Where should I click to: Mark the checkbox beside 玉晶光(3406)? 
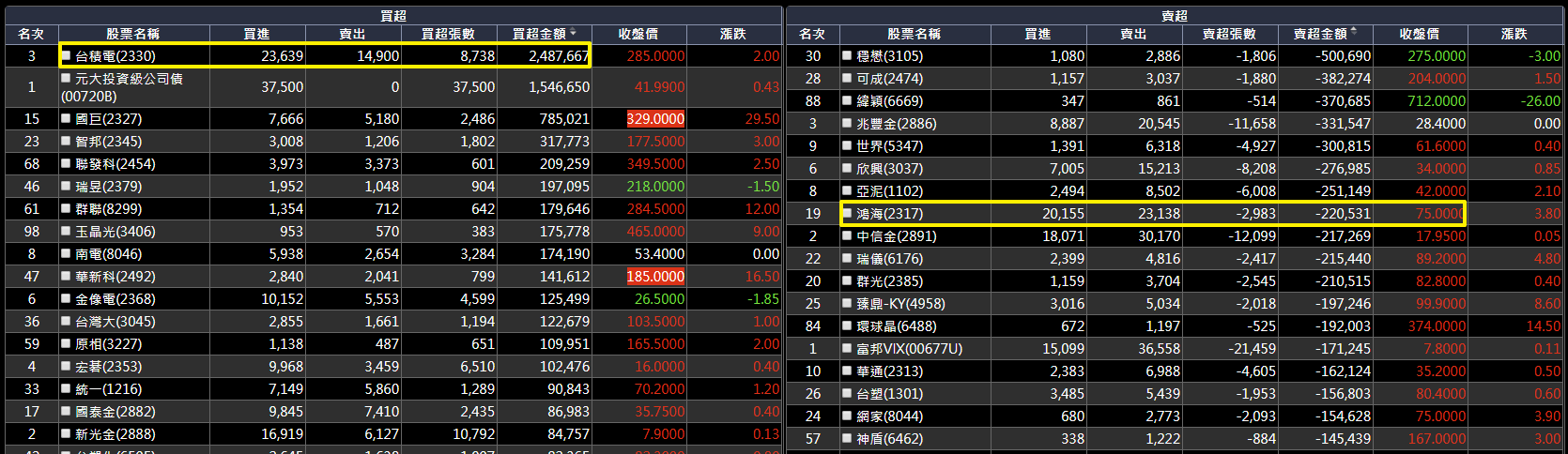(x=67, y=232)
